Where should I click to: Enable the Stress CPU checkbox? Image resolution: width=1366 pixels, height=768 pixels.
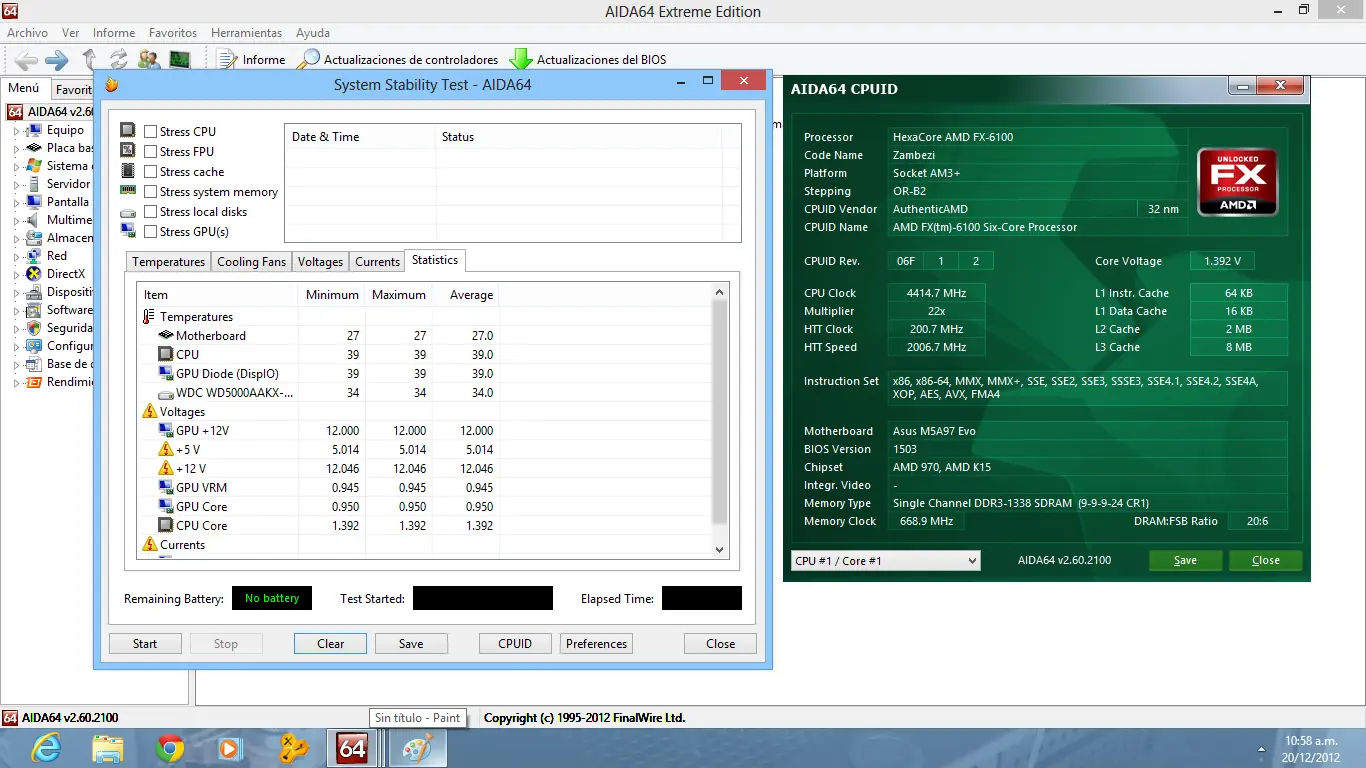tap(150, 132)
